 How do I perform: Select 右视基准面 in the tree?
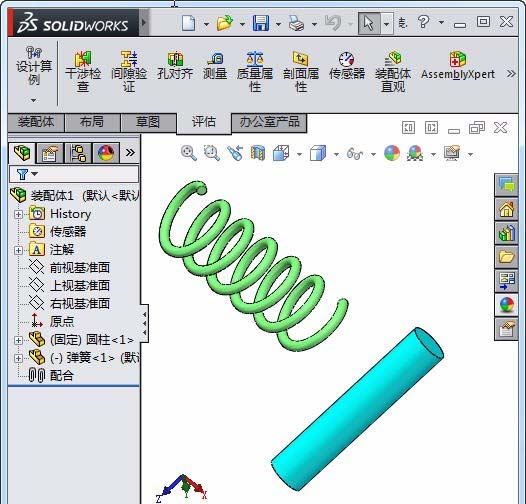pyautogui.click(x=80, y=304)
